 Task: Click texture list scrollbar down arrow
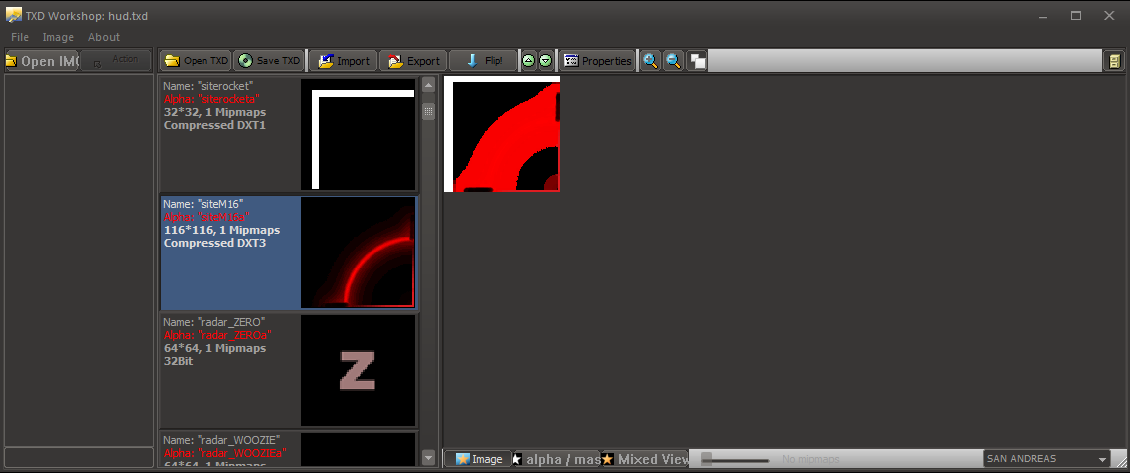click(x=428, y=457)
